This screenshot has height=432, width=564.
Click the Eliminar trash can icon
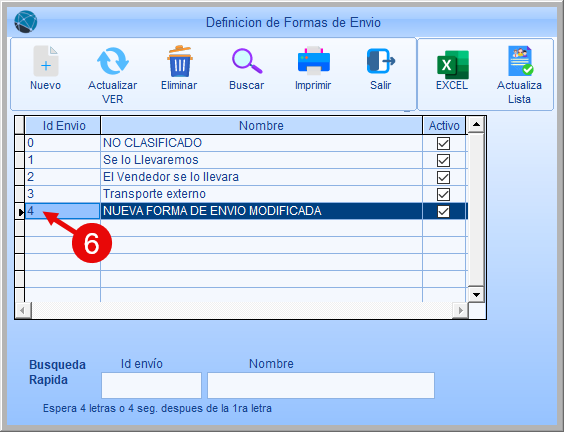179,61
